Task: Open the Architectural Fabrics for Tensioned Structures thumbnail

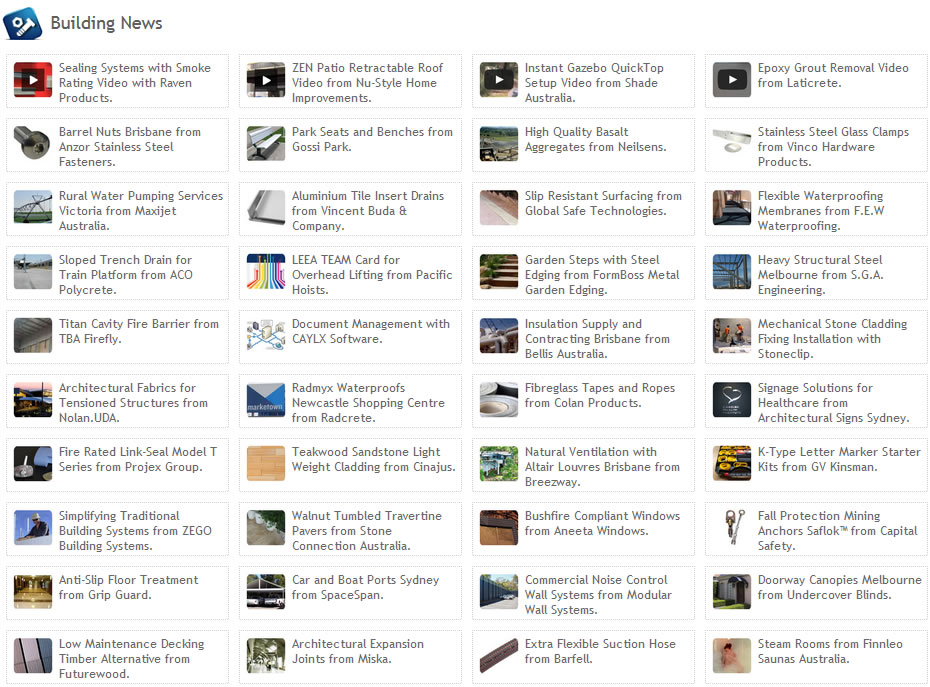Action: click(33, 400)
